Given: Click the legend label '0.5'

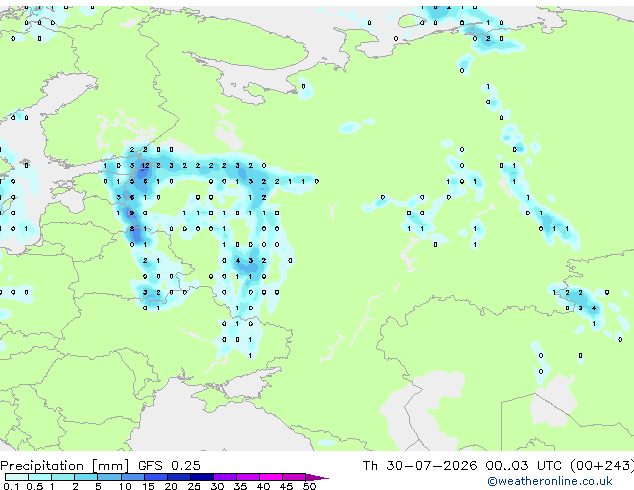Looking at the screenshot, I should pyautogui.click(x=34, y=486).
